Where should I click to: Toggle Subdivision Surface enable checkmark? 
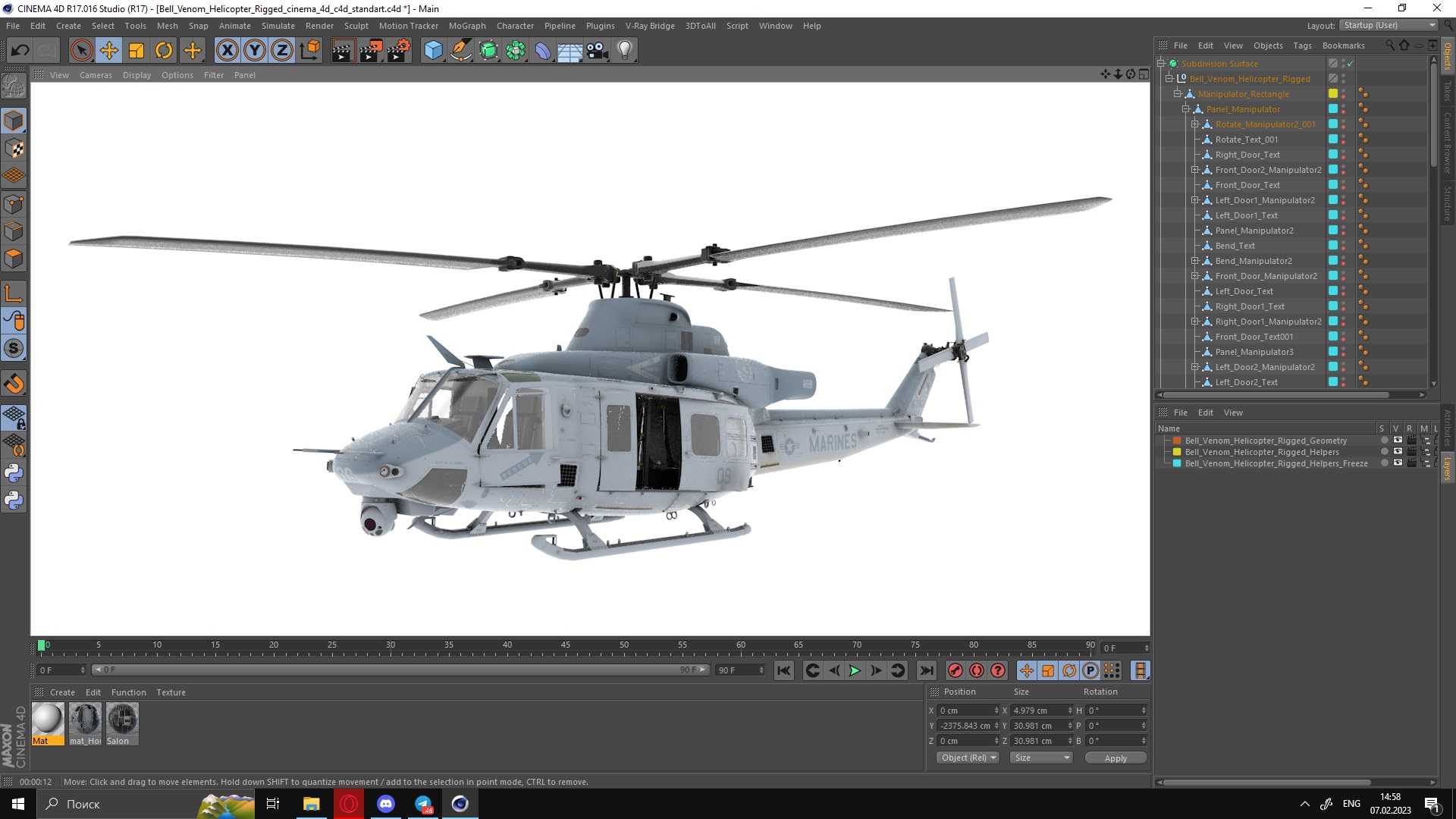(x=1351, y=64)
